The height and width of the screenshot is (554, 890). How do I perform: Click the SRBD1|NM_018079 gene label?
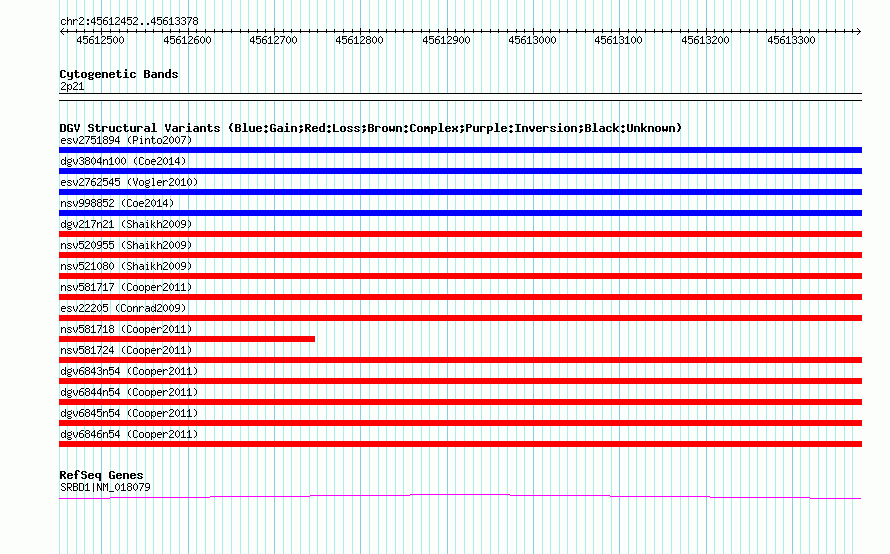(105, 487)
